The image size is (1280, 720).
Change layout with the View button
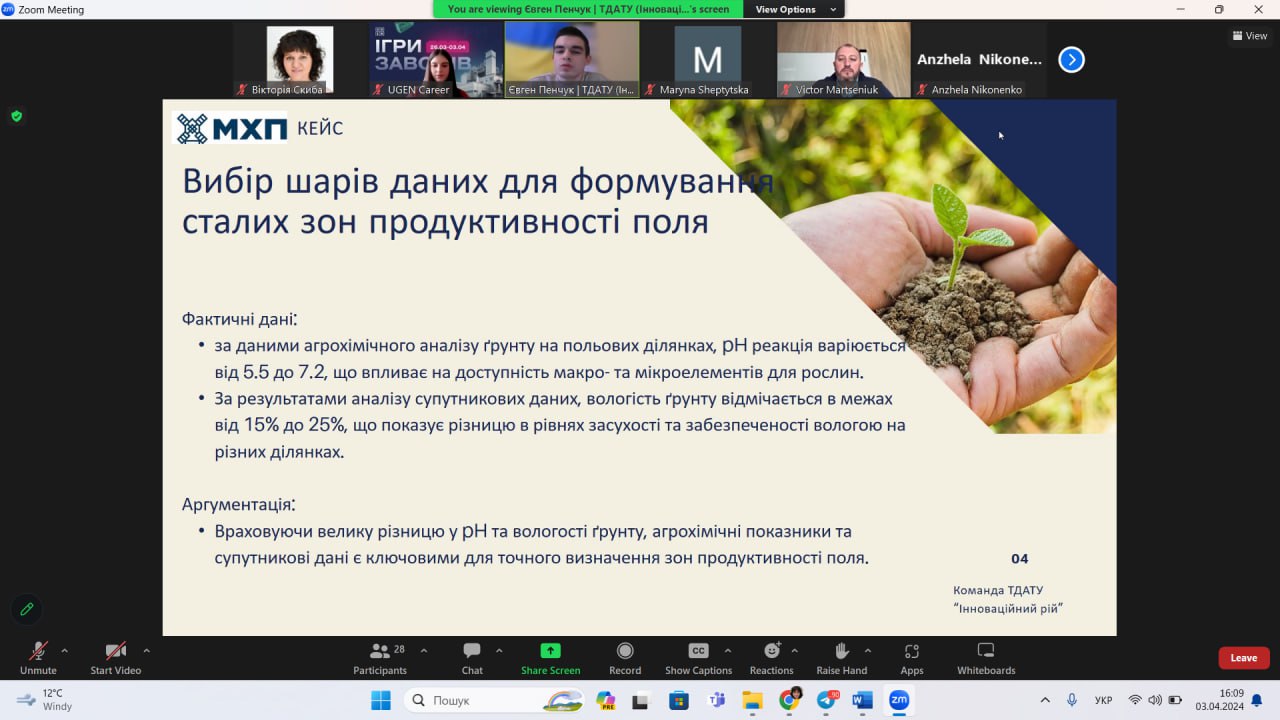coord(1250,36)
